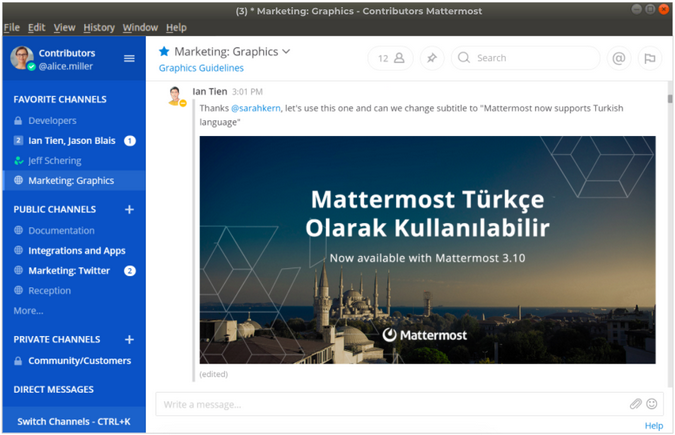Screen dimensions: 675x435
Task: Open Ian Tien's profile avatar in post
Action: [x=175, y=95]
